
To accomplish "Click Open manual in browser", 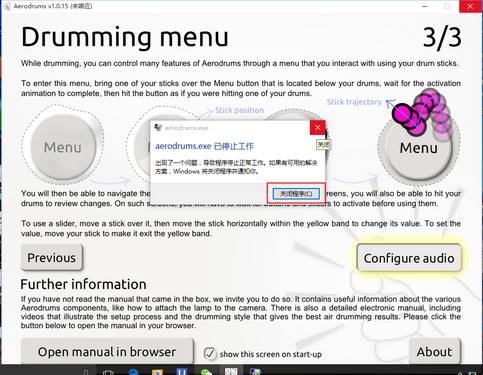I will tap(107, 352).
